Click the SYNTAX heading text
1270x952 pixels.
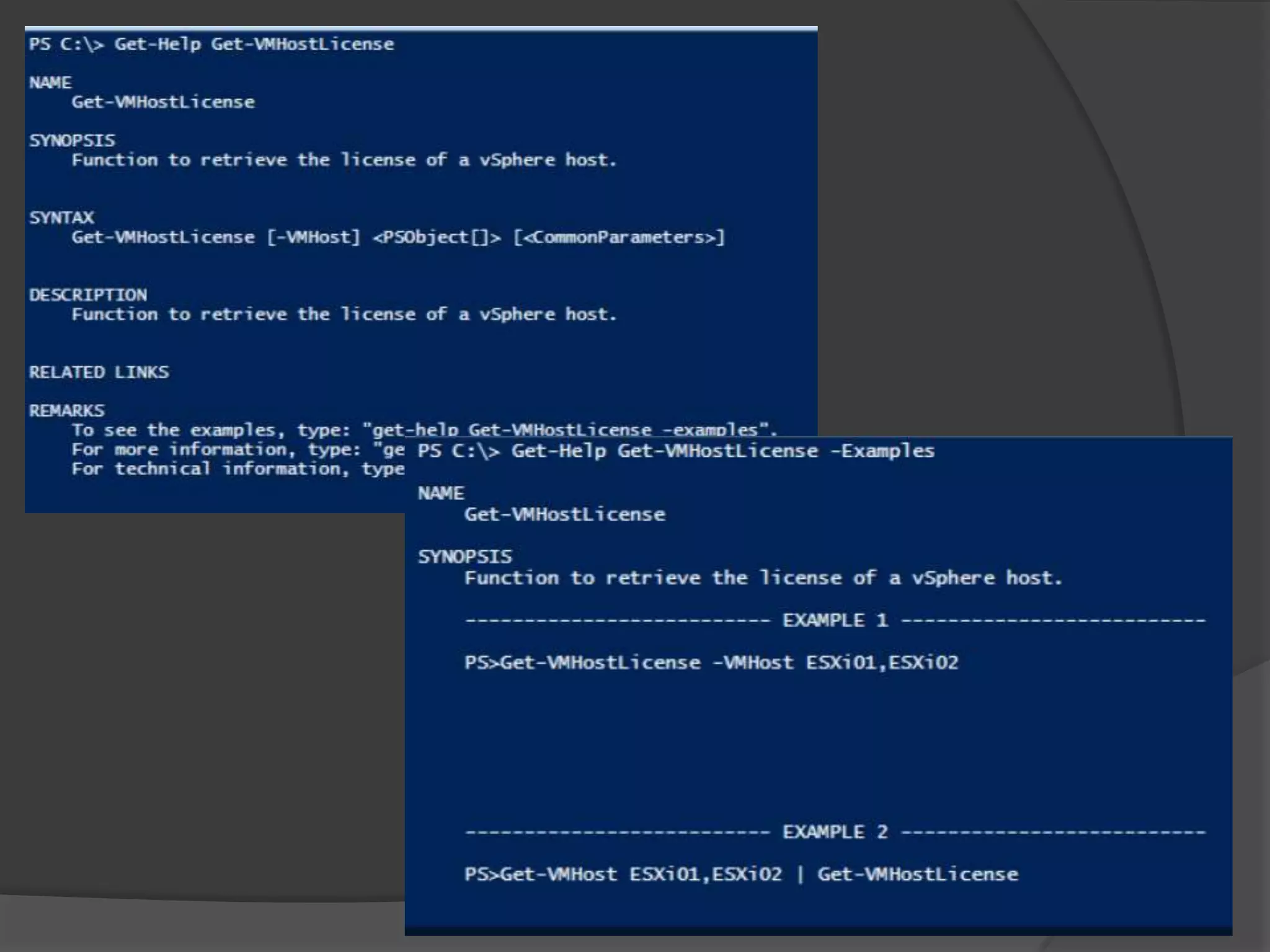(61, 218)
